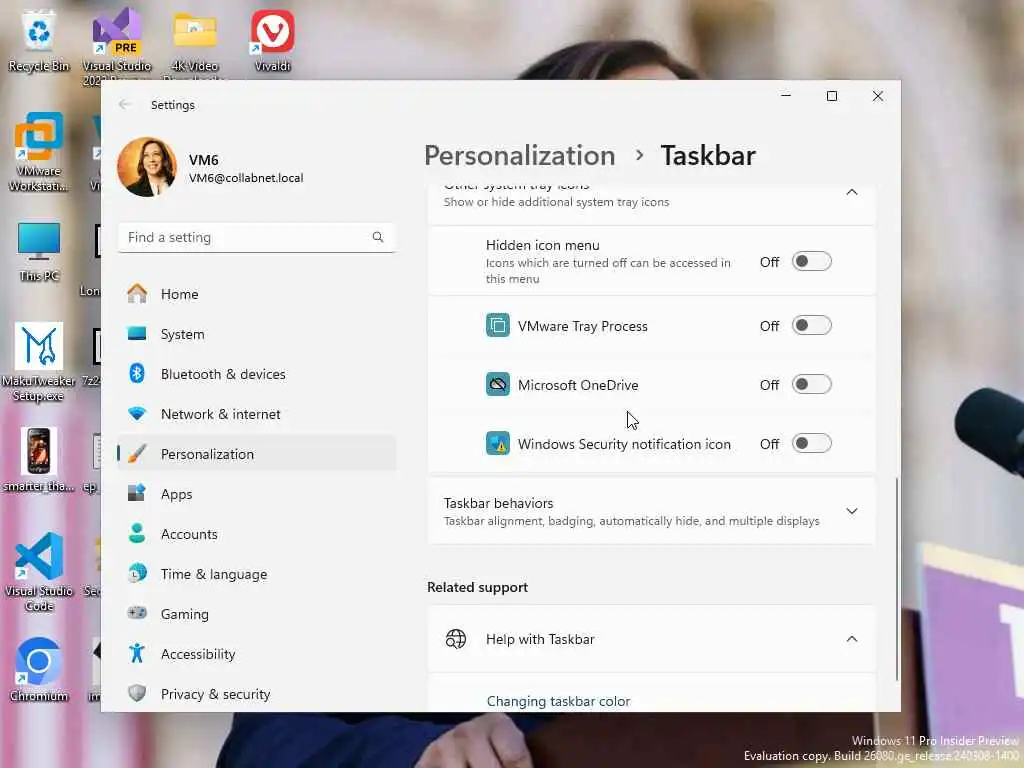Open the VM6 account profile
1024x768 pixels.
[x=210, y=167]
